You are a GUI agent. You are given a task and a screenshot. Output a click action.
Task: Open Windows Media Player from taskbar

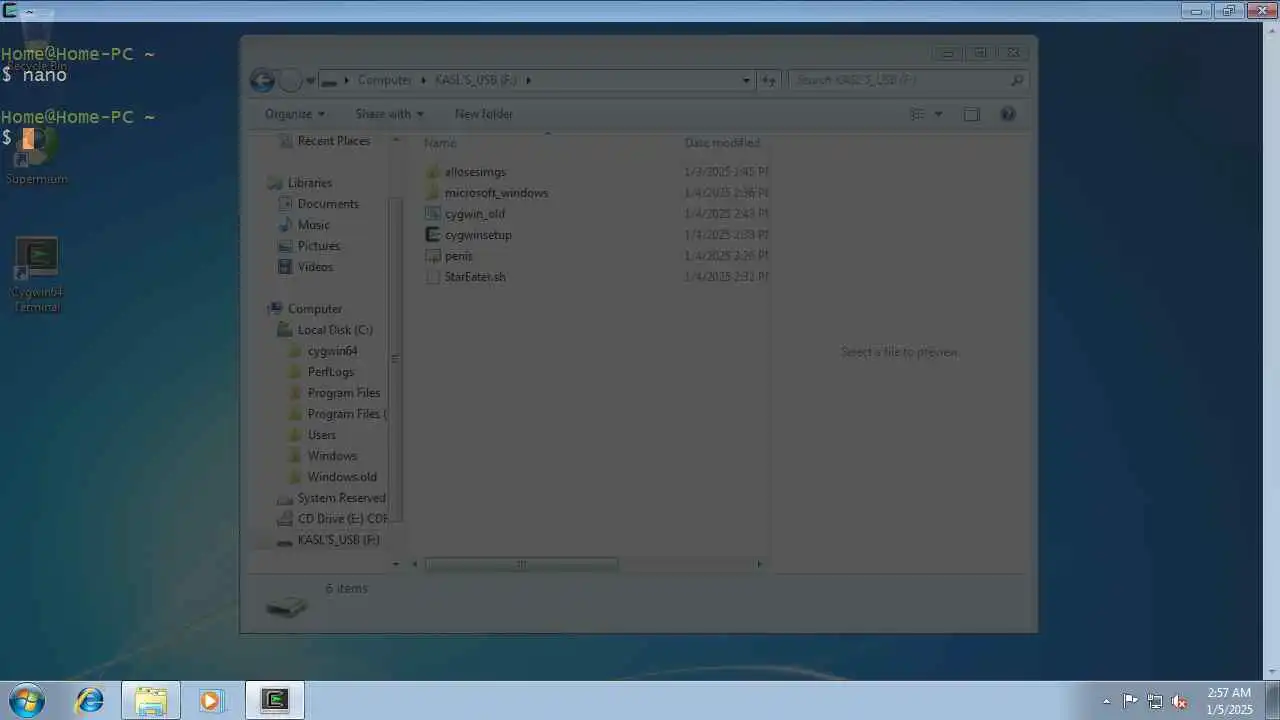[210, 701]
